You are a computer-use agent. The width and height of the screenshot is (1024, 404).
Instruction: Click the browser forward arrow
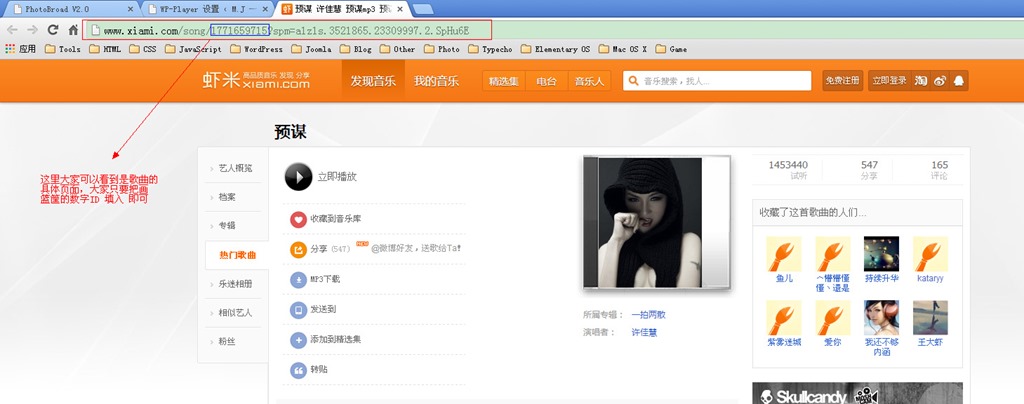click(32, 30)
